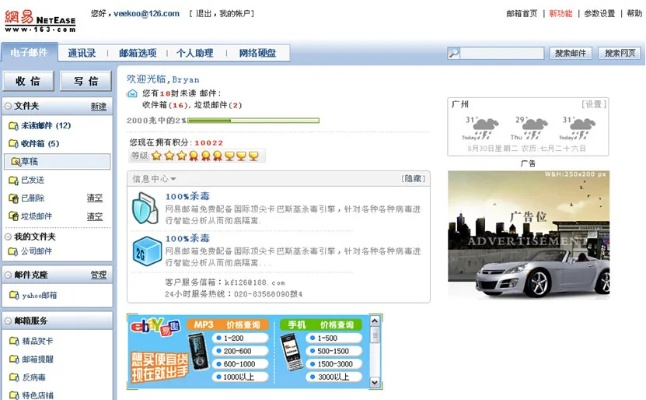Click the 特色店铺 service icon
The width and height of the screenshot is (646, 400).
point(14,395)
